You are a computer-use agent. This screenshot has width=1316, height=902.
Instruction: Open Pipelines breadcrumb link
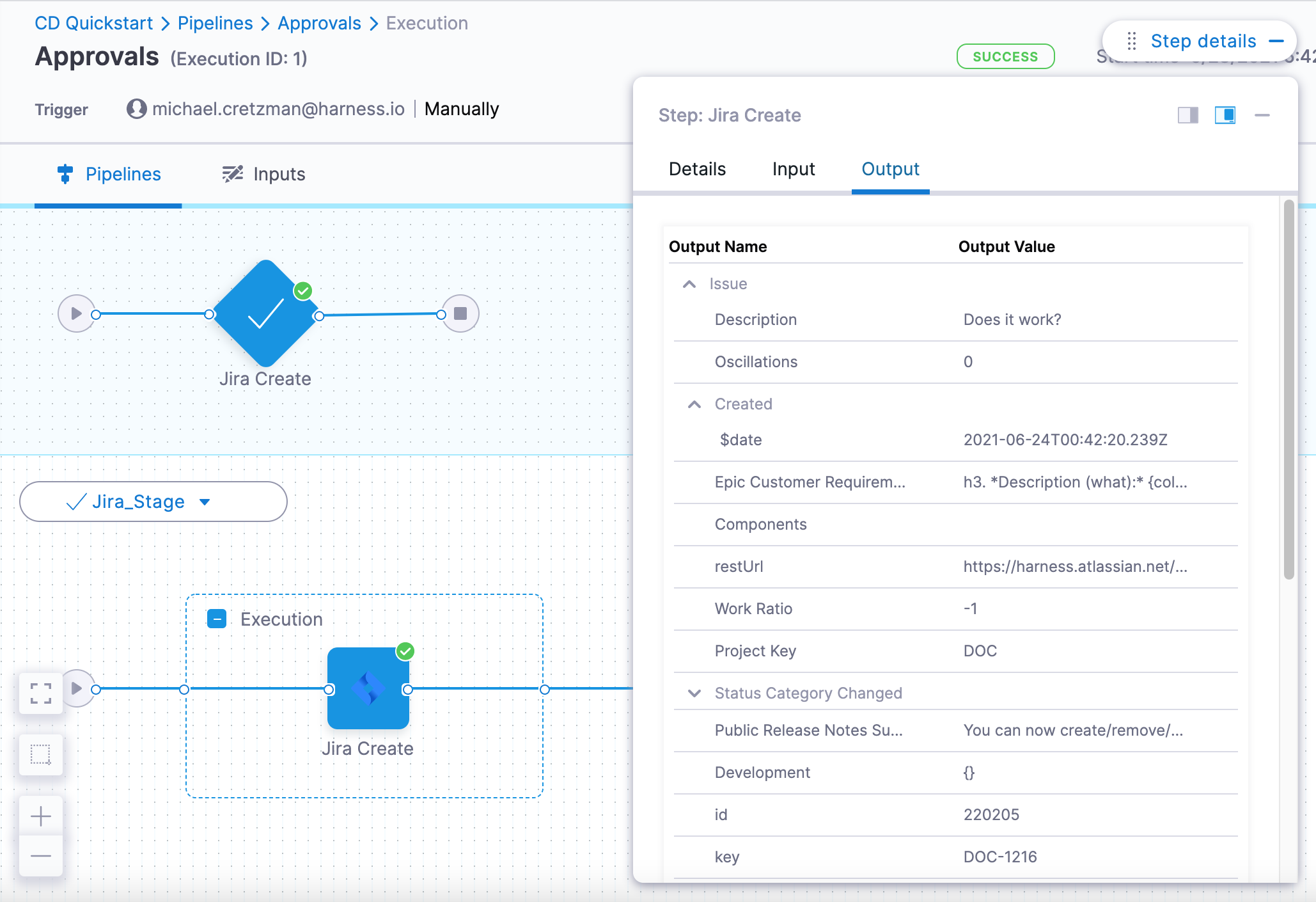click(215, 23)
